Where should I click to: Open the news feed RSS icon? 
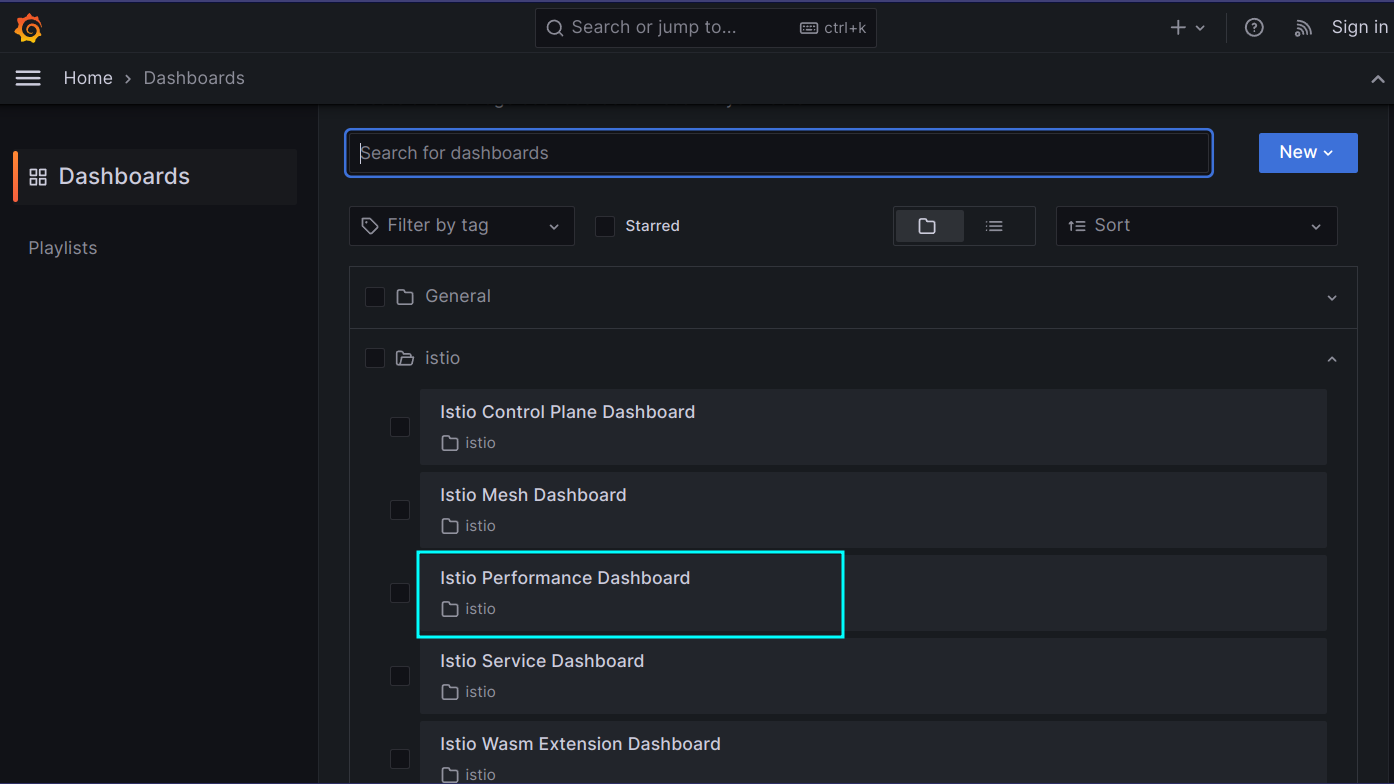tap(1303, 28)
